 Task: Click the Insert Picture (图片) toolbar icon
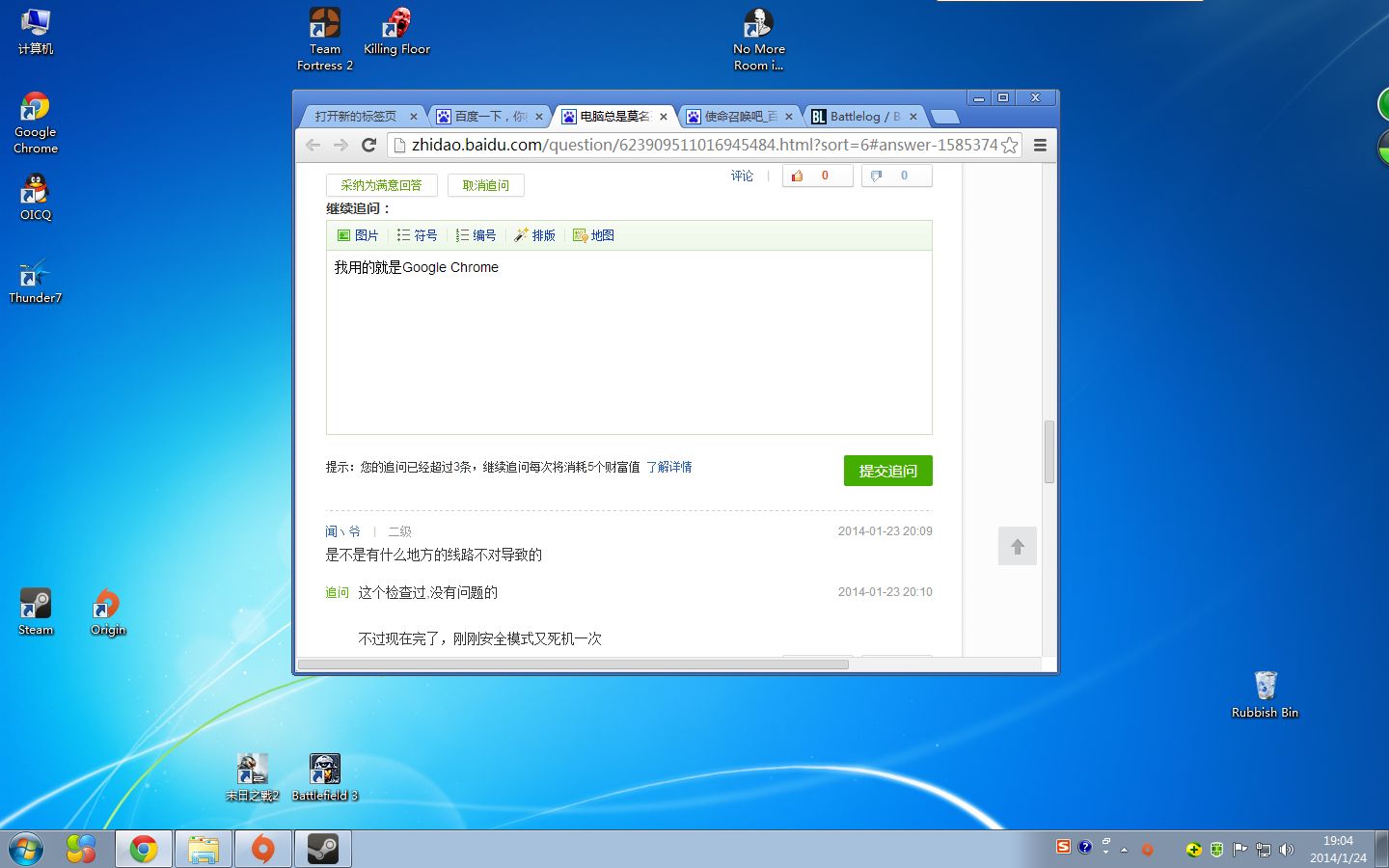[344, 235]
